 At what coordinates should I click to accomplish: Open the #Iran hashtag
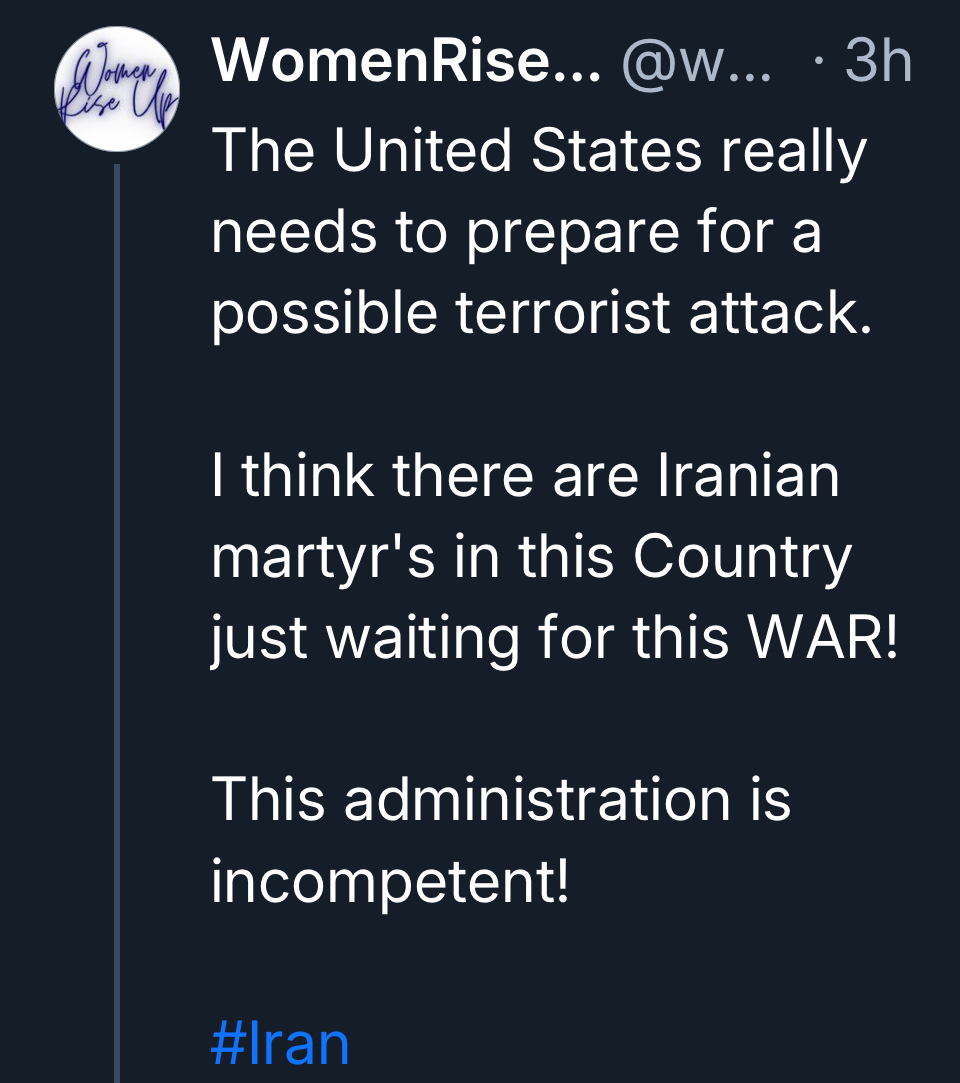point(280,1043)
